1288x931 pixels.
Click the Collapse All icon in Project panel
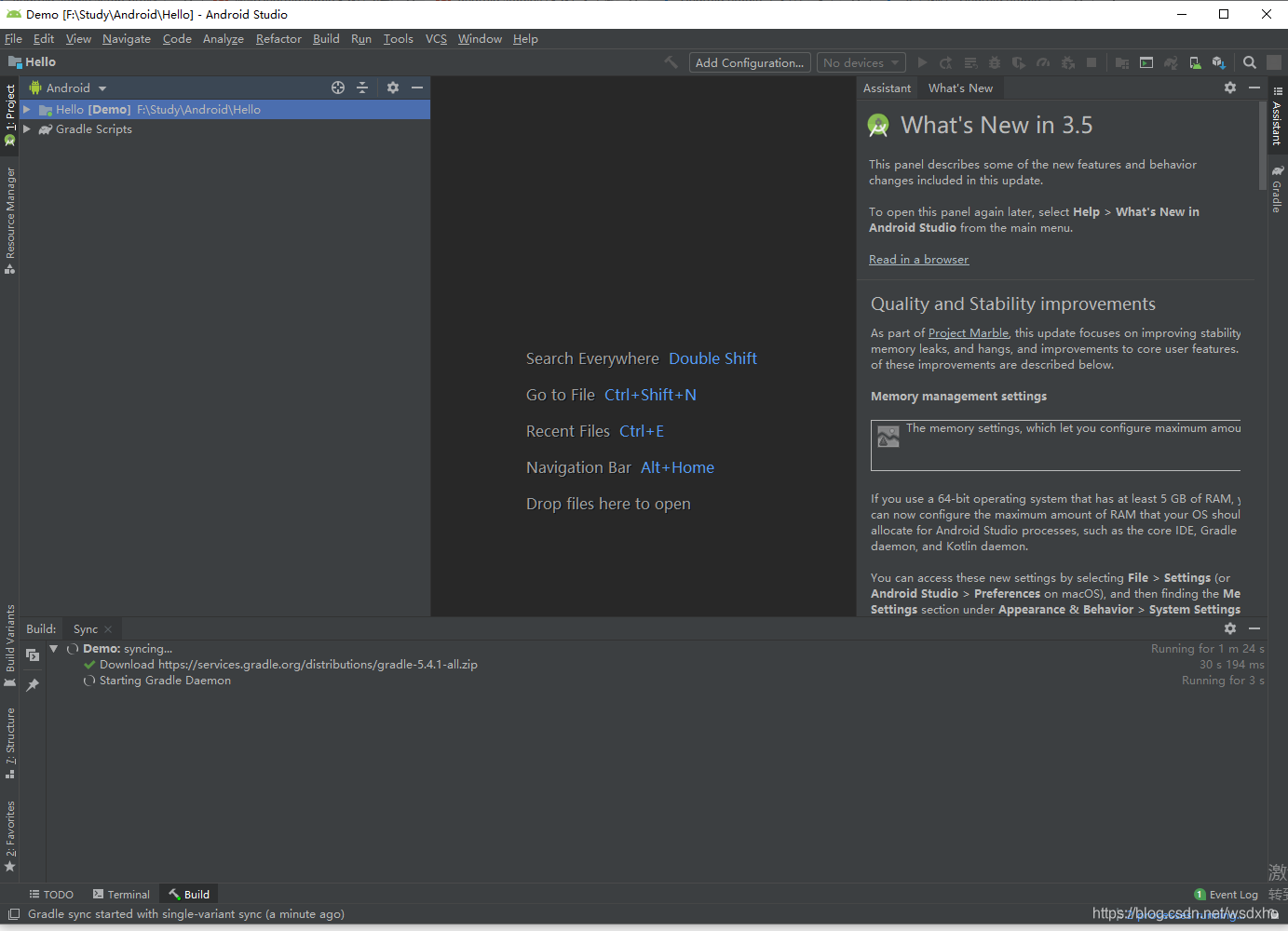pos(362,88)
